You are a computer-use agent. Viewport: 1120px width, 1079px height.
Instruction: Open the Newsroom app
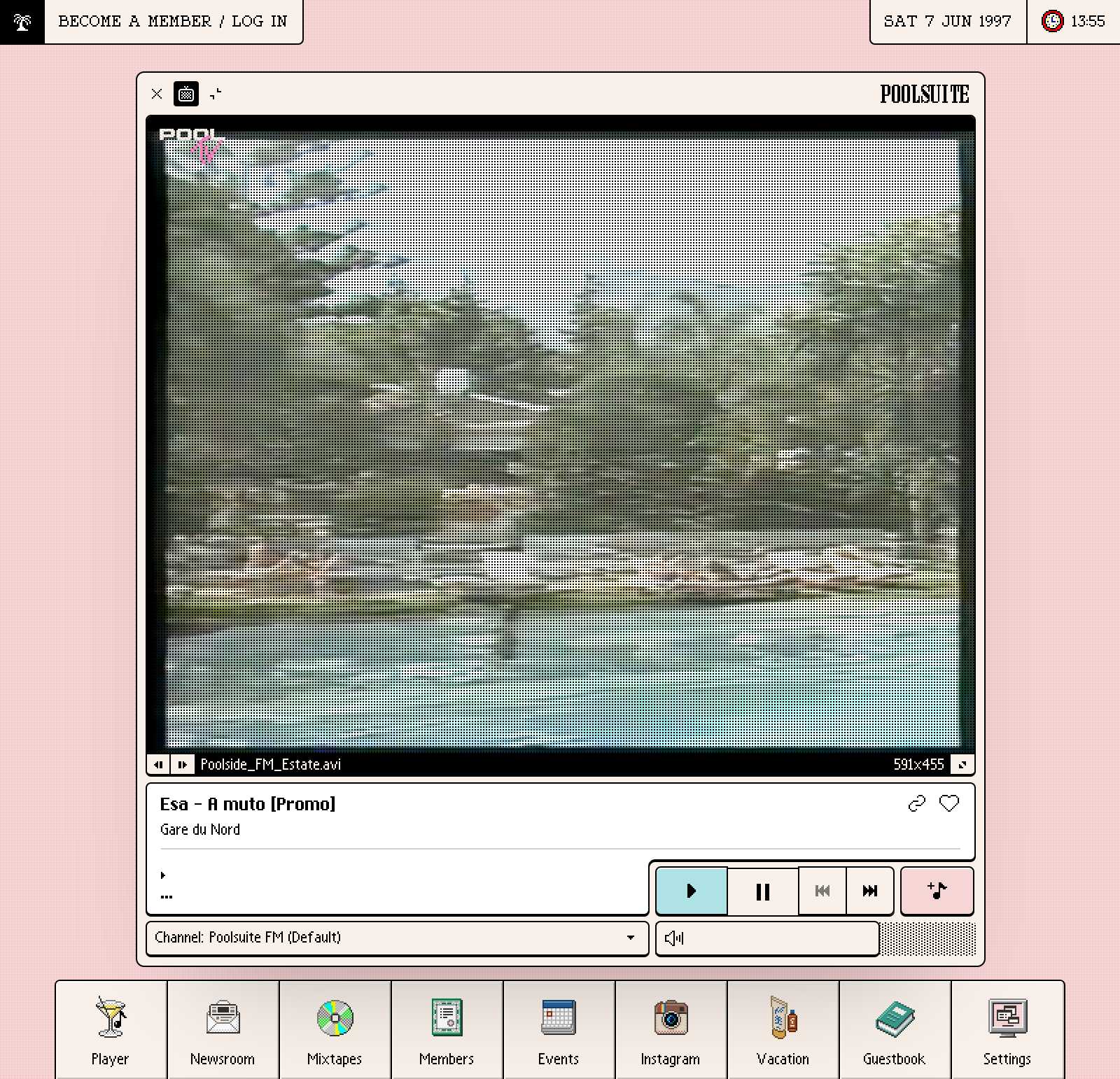click(223, 1029)
